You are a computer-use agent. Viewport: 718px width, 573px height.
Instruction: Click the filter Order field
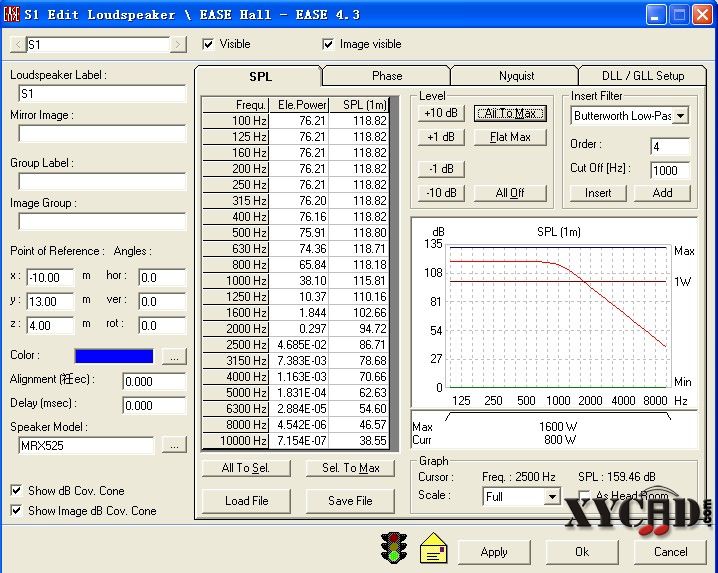click(x=670, y=147)
